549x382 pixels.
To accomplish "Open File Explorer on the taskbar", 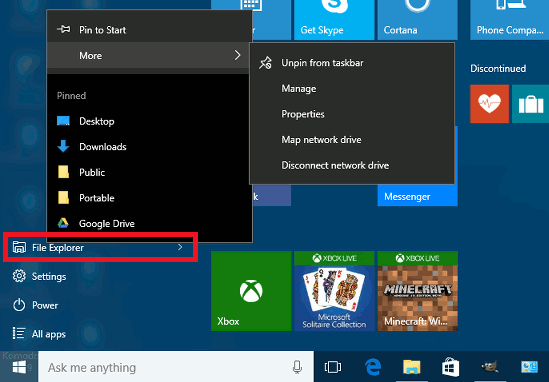I will (x=412, y=367).
